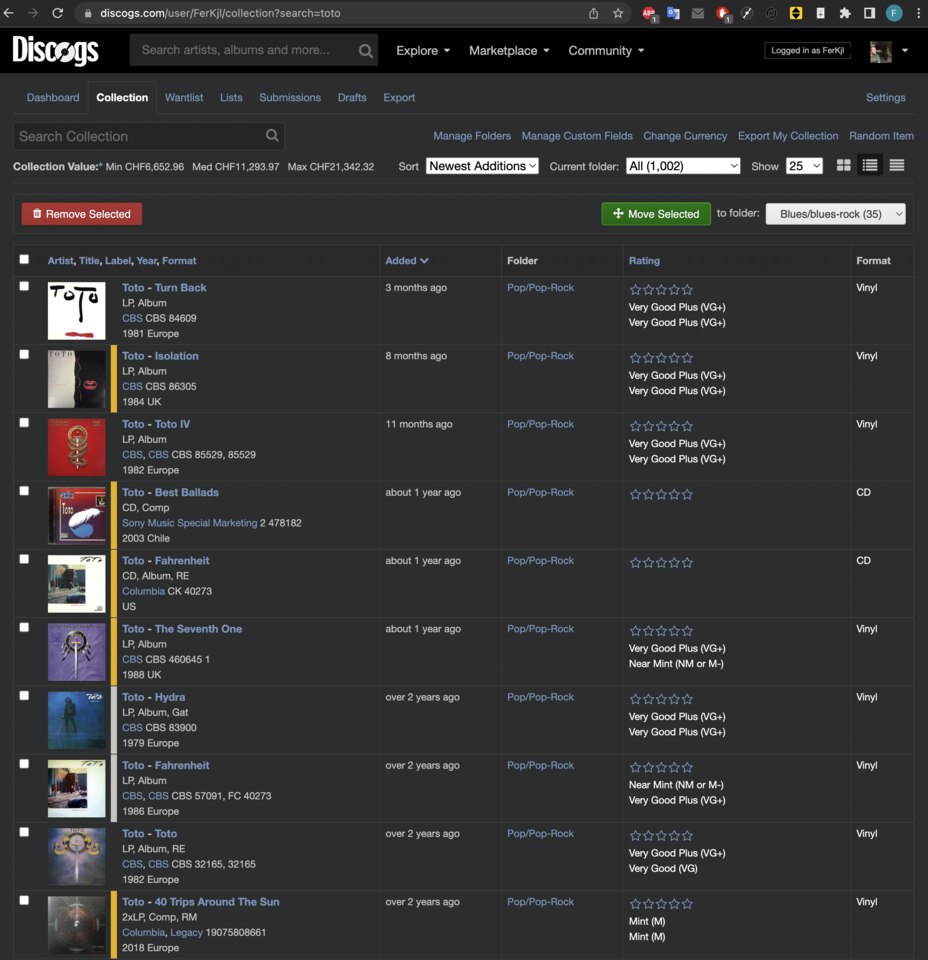Rate Toto - Turn Back with stars
The width and height of the screenshot is (928, 960).
click(x=661, y=290)
